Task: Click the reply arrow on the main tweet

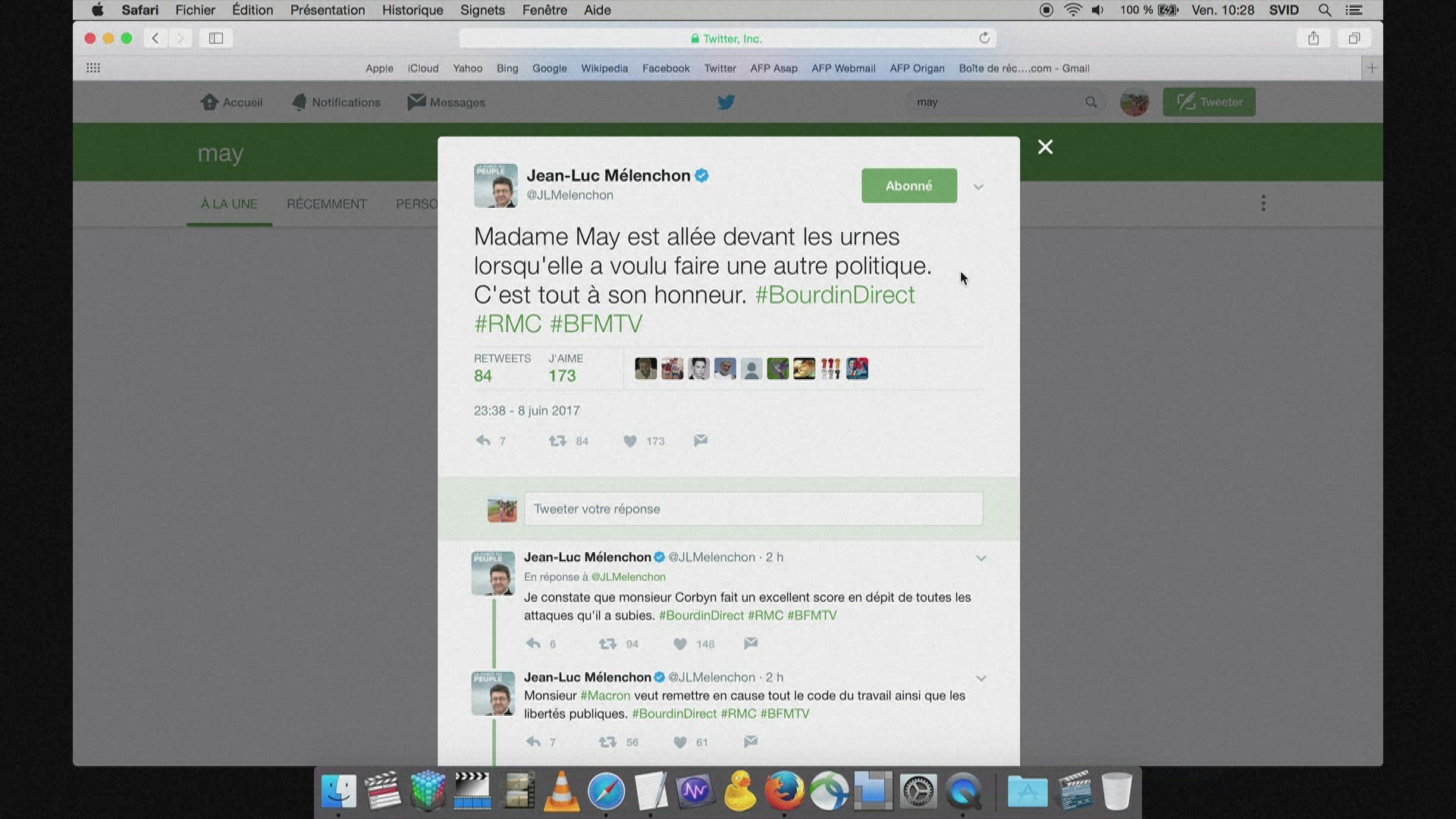Action: pos(483,441)
